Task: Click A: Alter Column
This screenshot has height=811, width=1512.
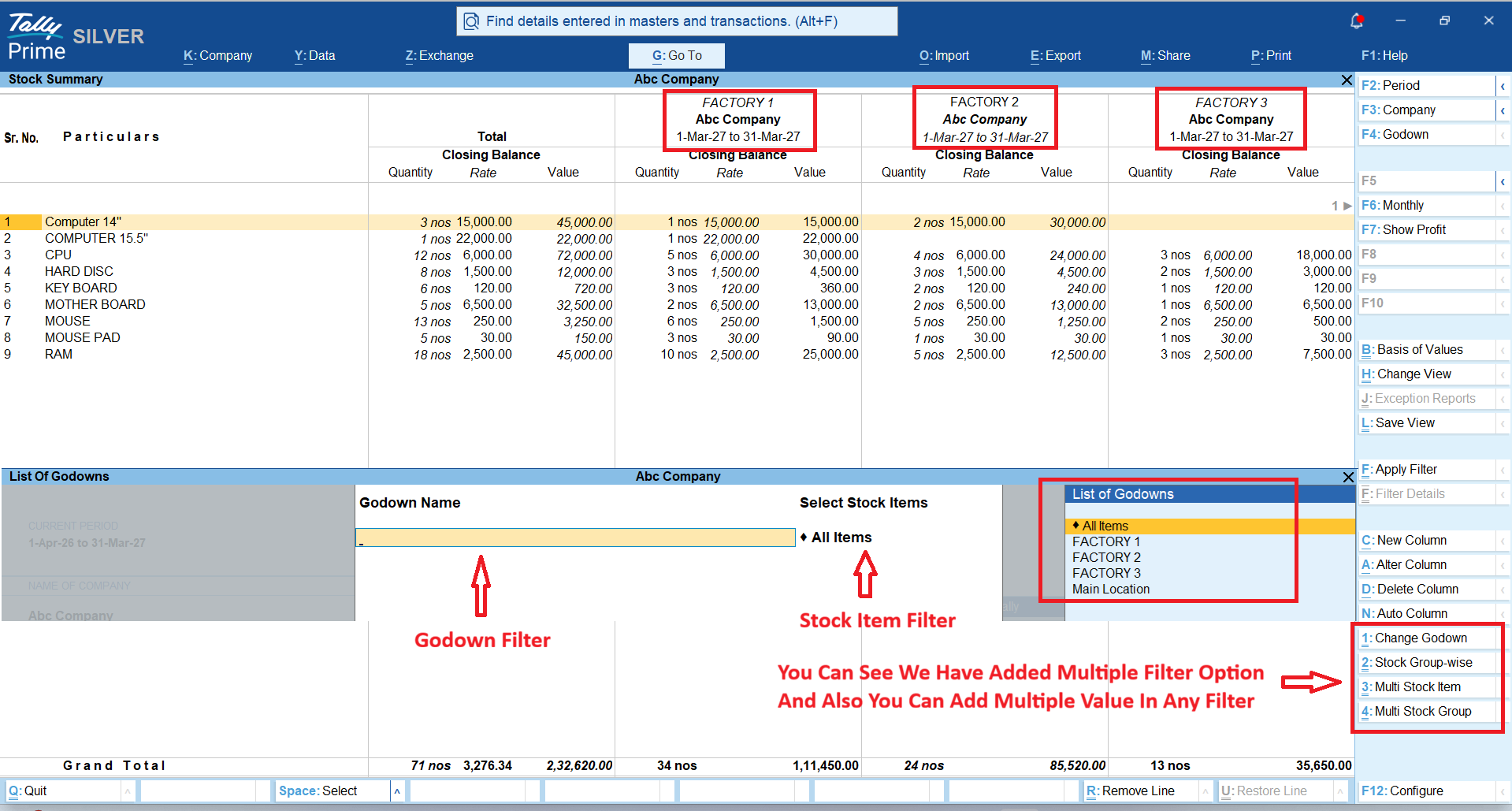Action: tap(1426, 565)
